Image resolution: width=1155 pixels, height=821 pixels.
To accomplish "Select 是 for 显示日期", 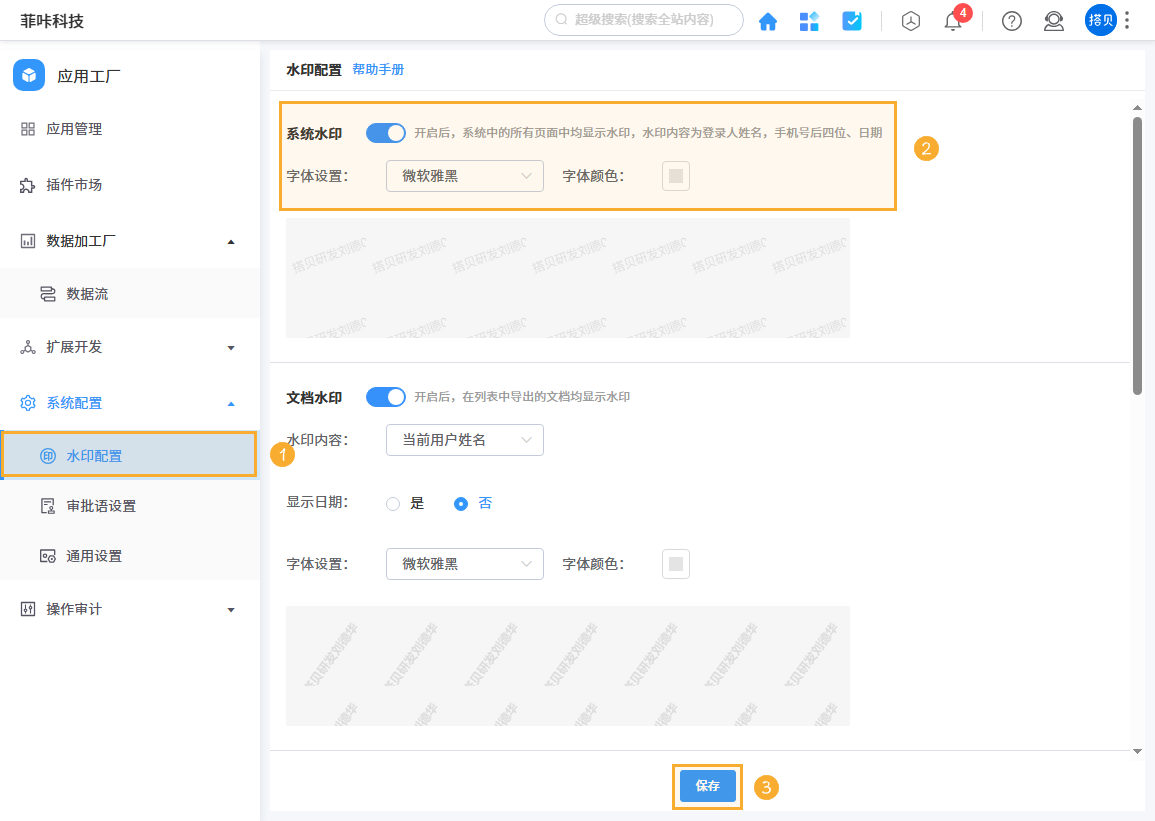I will (x=392, y=503).
